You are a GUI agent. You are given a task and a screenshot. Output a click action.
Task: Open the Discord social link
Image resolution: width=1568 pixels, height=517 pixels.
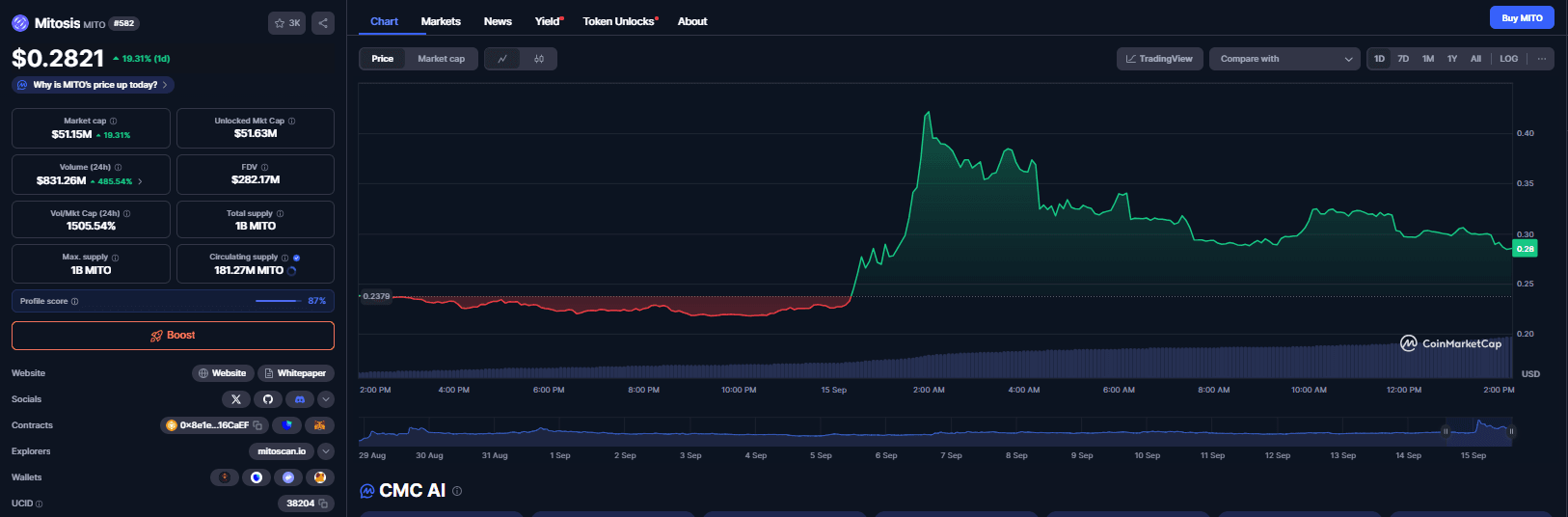coord(300,399)
